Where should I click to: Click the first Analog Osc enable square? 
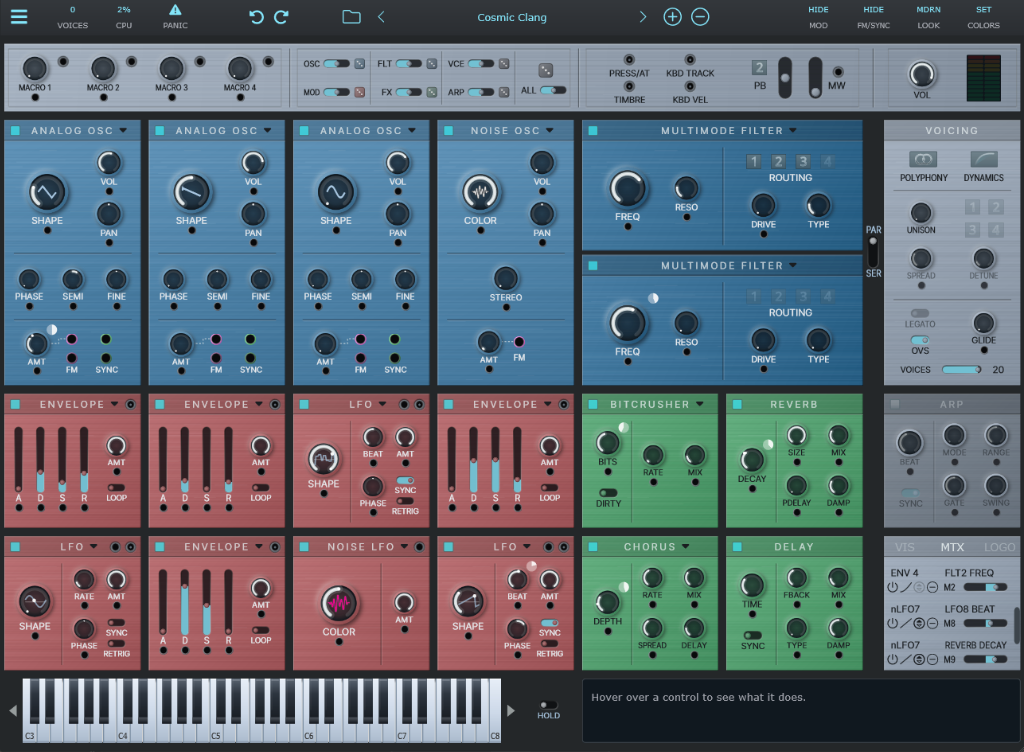point(15,131)
